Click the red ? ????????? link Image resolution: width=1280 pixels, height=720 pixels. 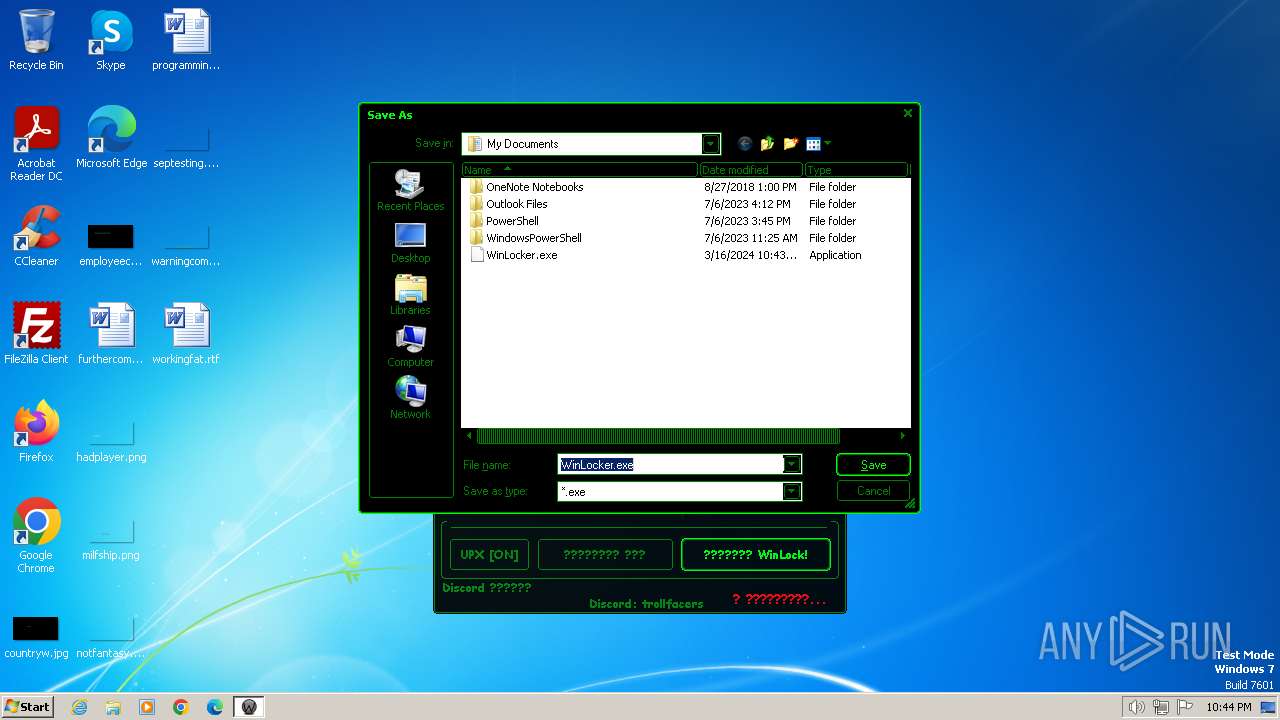(779, 599)
